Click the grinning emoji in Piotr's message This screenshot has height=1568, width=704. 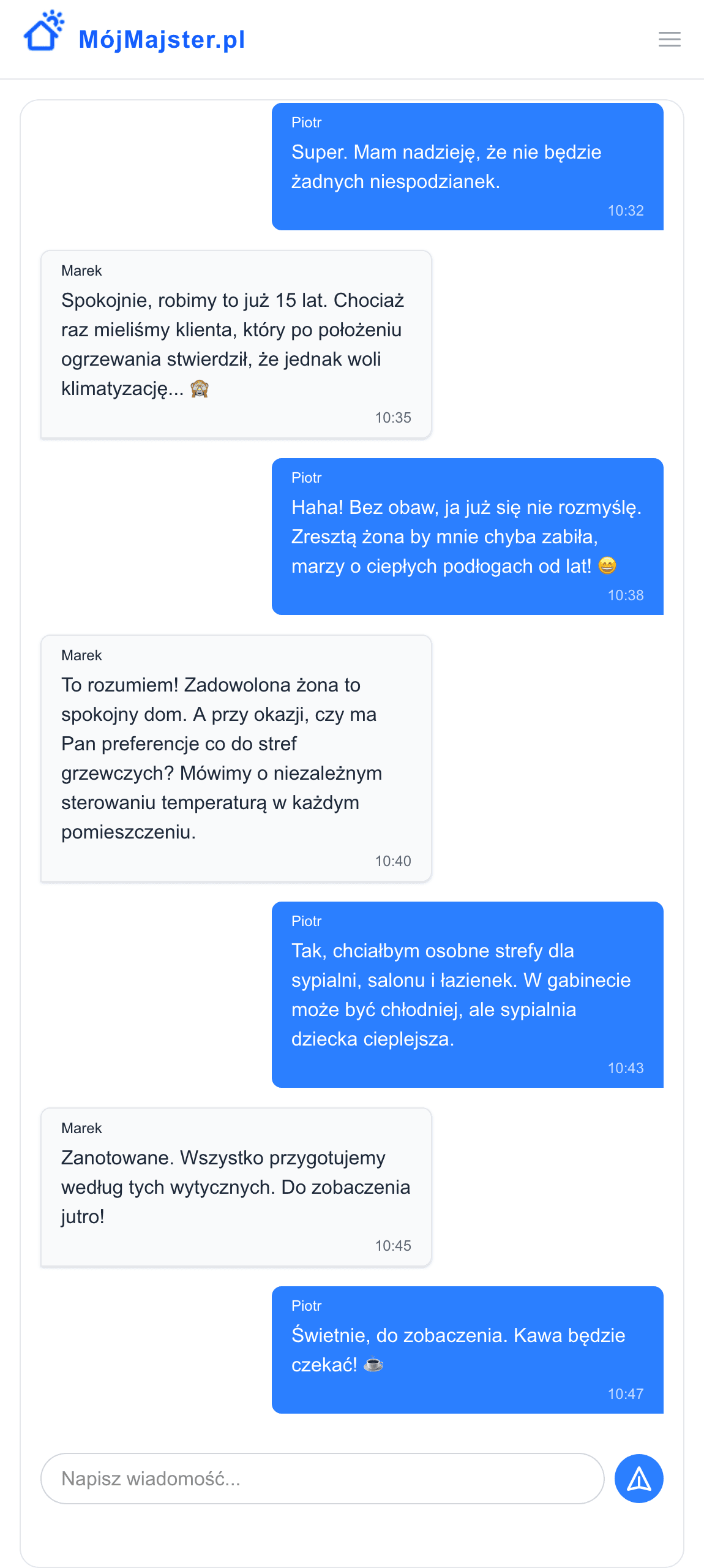(x=607, y=565)
